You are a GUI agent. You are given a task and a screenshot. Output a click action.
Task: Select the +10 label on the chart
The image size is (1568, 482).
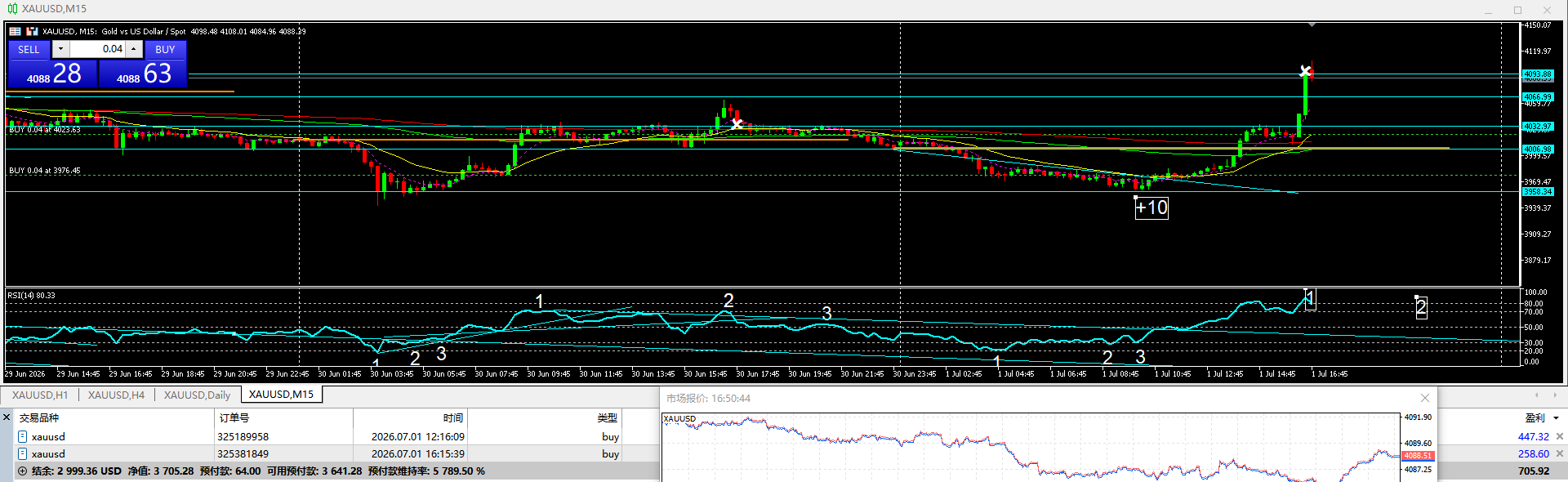click(1151, 208)
